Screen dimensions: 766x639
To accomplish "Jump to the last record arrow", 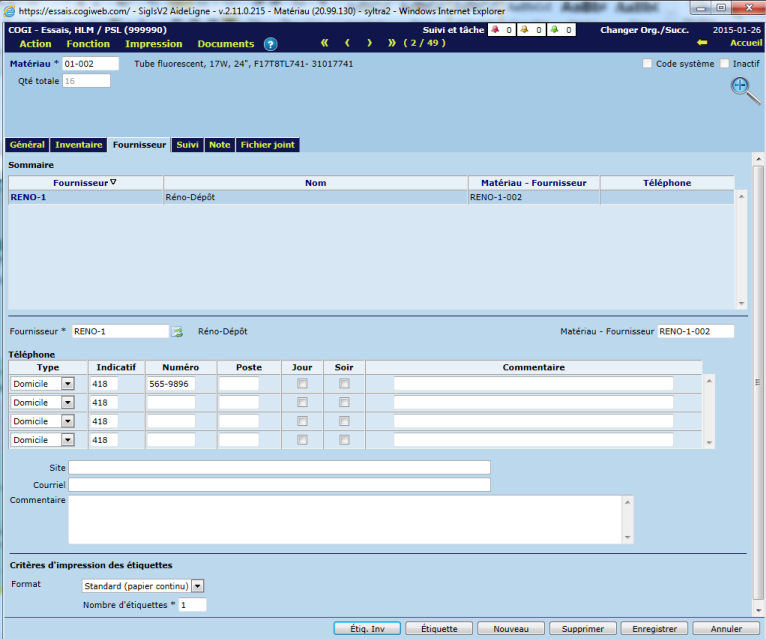I will tap(391, 44).
